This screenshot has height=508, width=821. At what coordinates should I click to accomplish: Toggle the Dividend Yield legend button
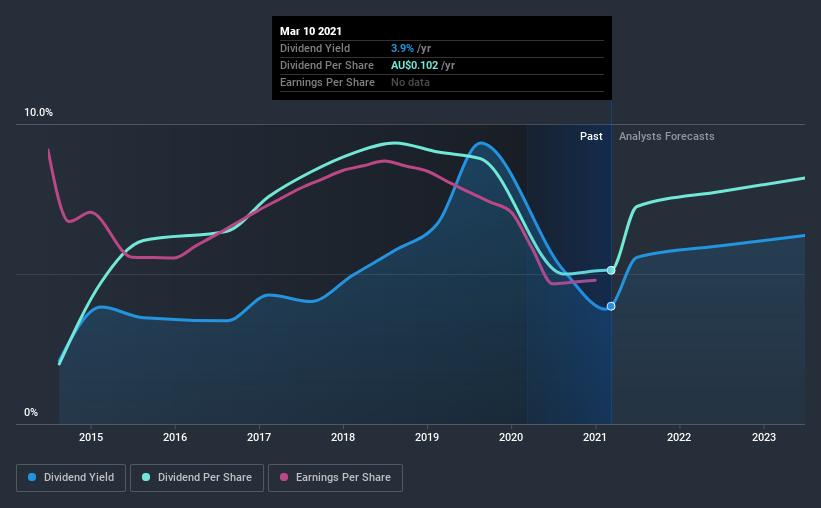click(71, 478)
